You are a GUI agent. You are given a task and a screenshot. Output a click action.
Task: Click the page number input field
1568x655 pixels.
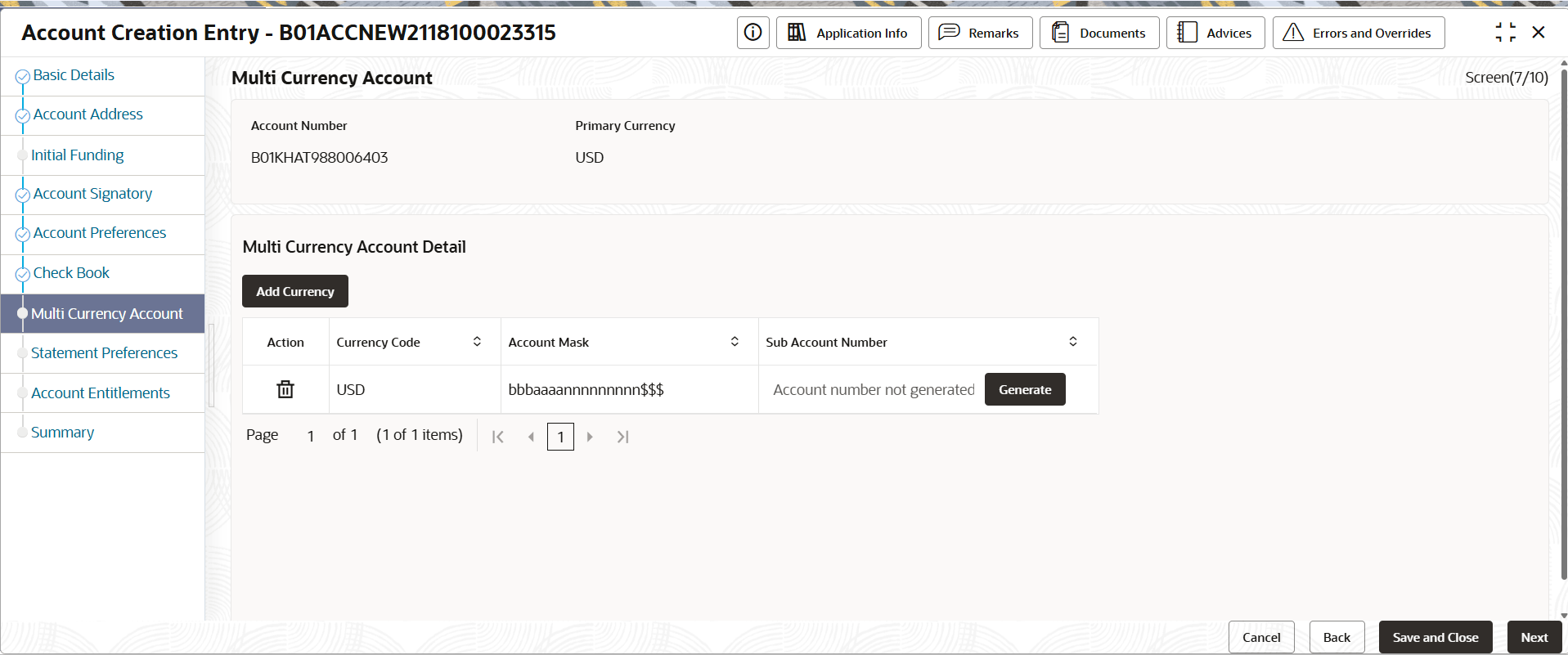coord(311,436)
